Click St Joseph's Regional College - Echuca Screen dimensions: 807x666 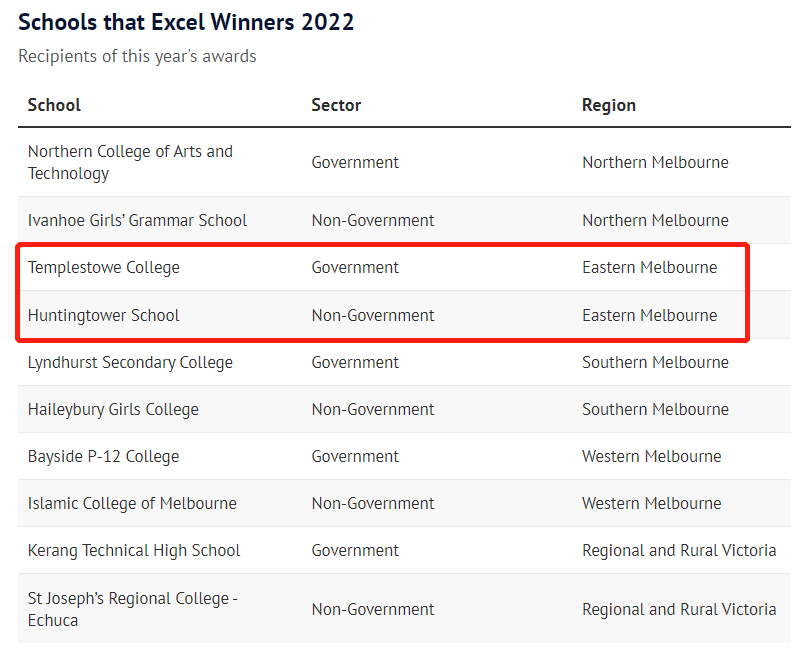click(x=132, y=609)
